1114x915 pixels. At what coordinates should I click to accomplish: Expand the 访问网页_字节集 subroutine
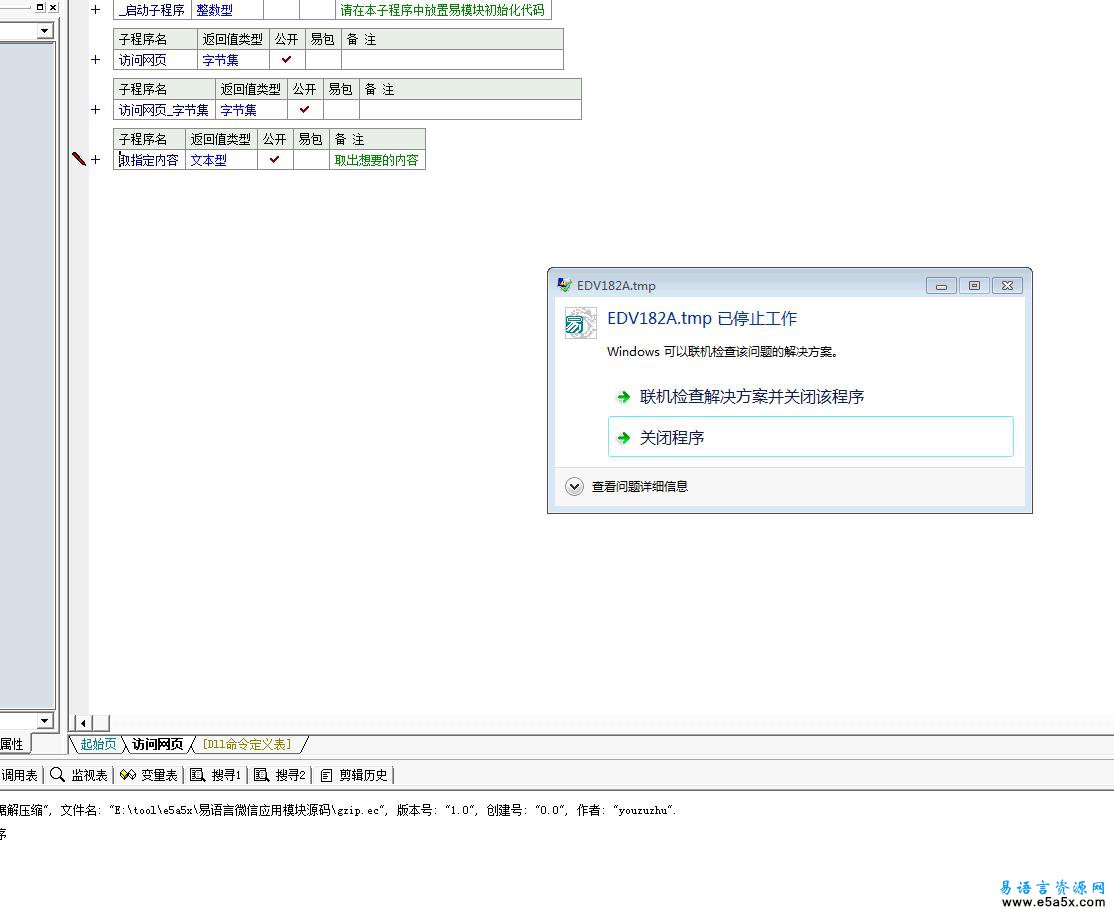(x=95, y=109)
